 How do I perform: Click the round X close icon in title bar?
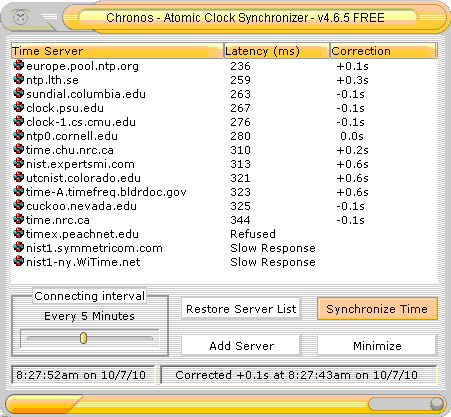20,17
